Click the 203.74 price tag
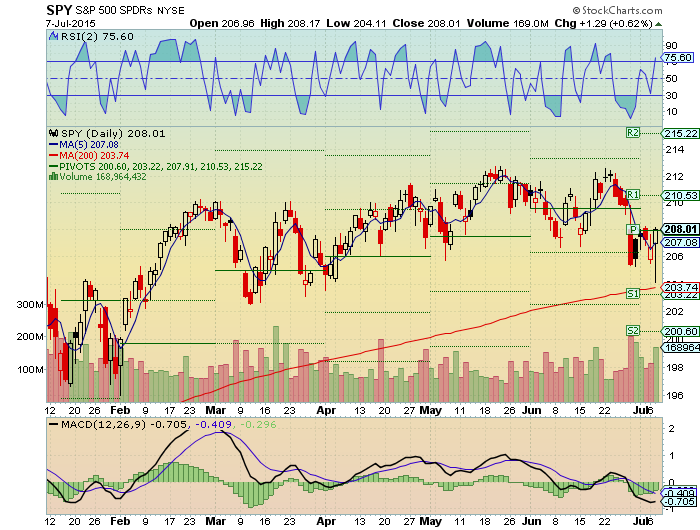700x530 pixels. coord(681,287)
